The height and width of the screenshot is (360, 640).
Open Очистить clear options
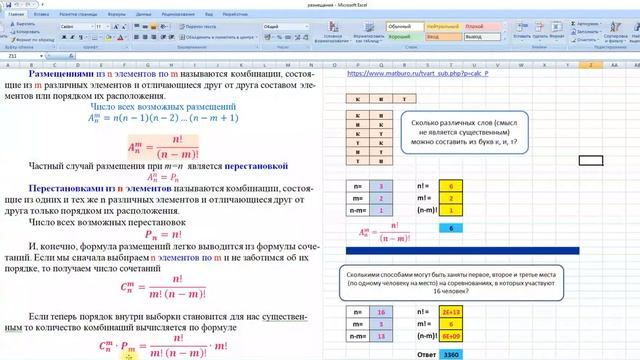tap(584, 40)
